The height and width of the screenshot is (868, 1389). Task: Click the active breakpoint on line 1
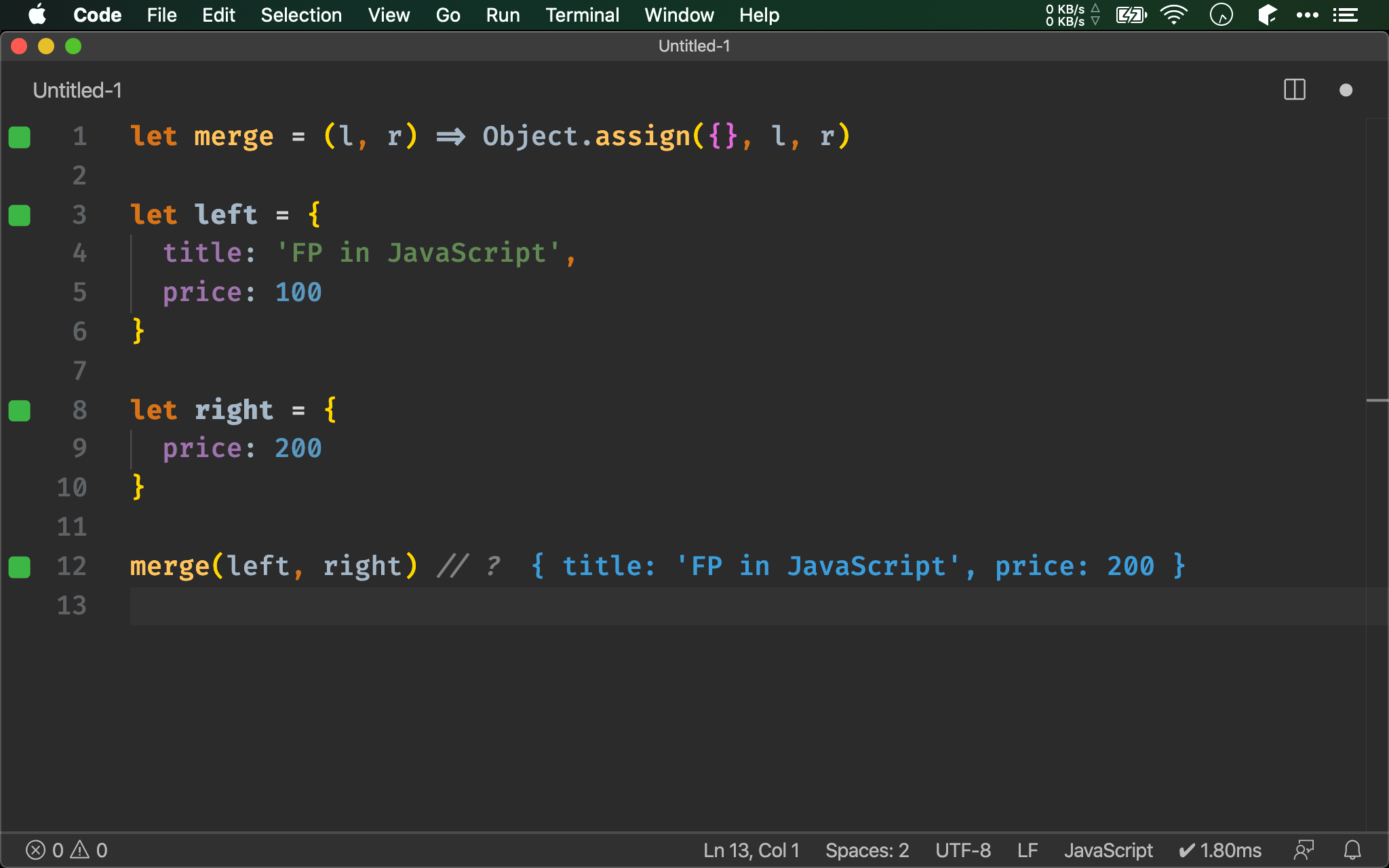(x=20, y=135)
